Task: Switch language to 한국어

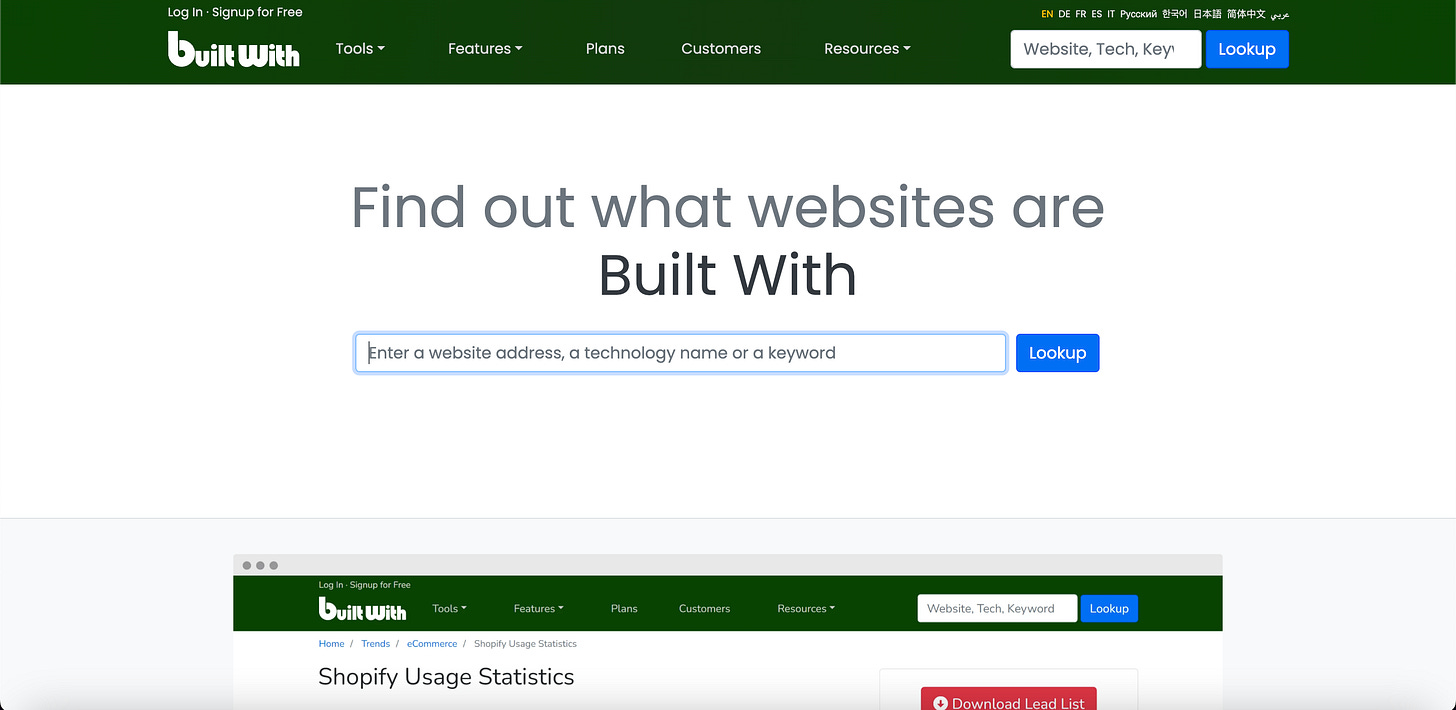Action: (1175, 14)
